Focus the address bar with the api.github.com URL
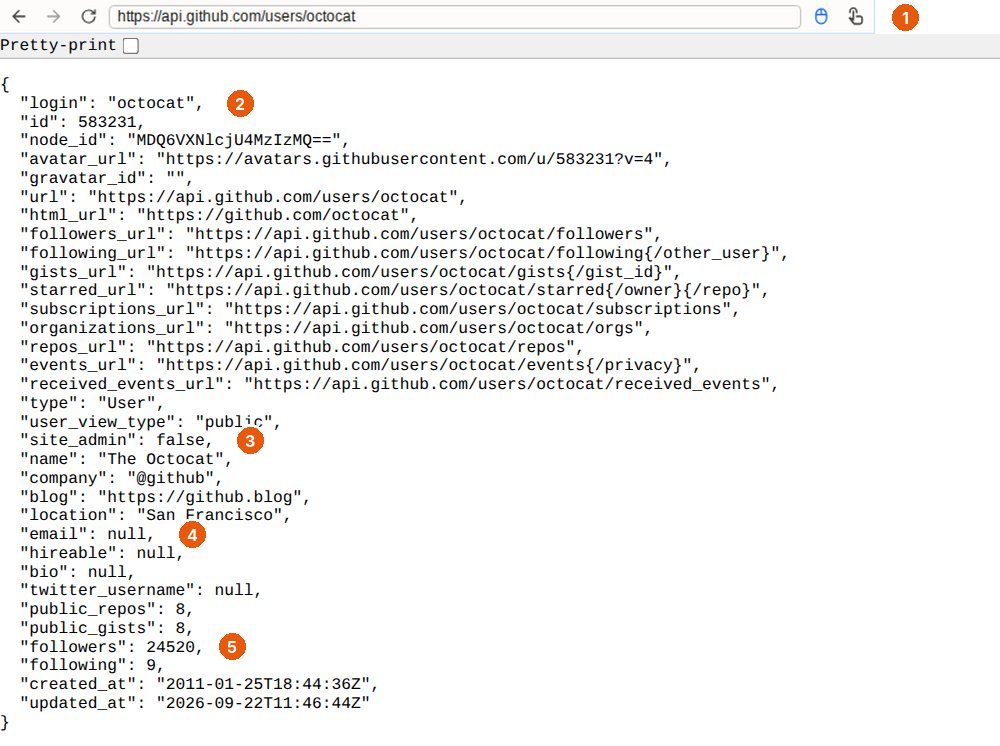Viewport: 1000px width, 746px height. (x=455, y=17)
